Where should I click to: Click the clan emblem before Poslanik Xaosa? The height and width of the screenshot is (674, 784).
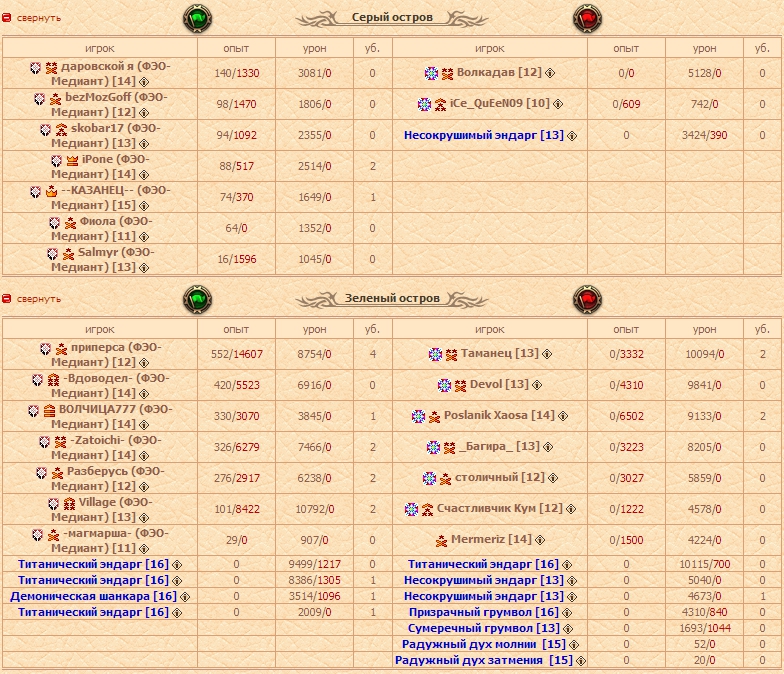pyautogui.click(x=419, y=416)
